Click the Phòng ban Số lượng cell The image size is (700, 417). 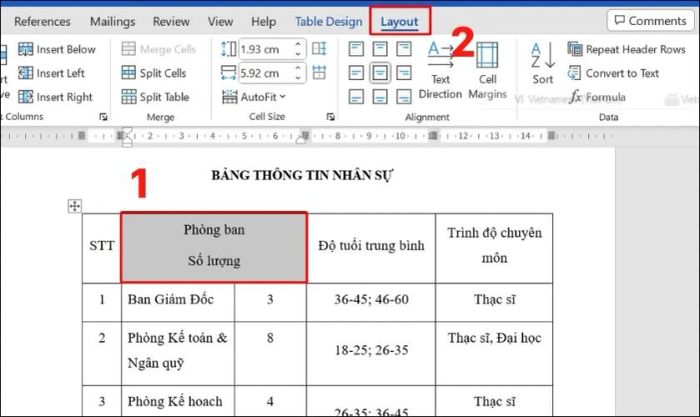click(x=214, y=248)
